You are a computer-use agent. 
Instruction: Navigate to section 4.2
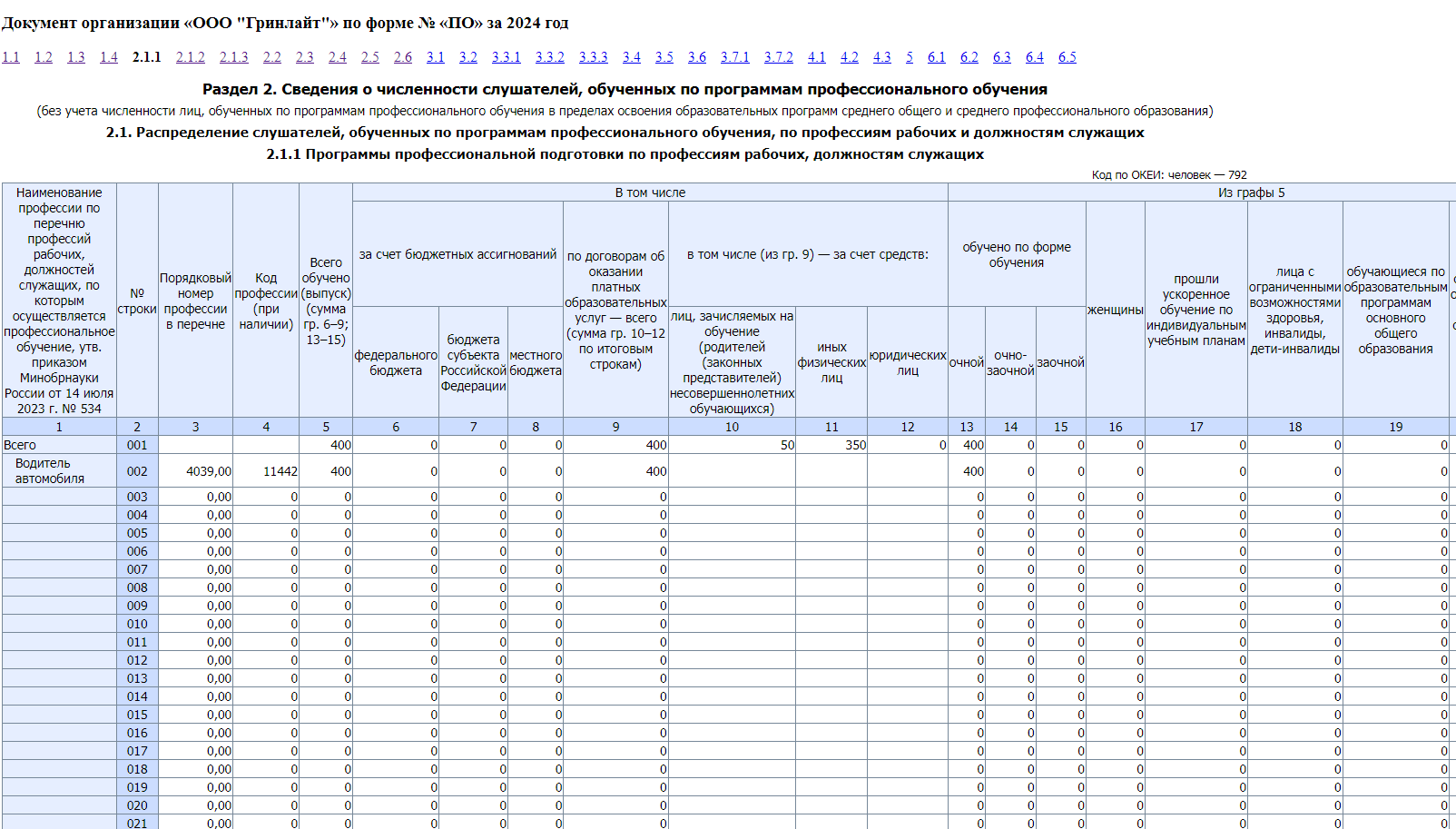coord(850,57)
